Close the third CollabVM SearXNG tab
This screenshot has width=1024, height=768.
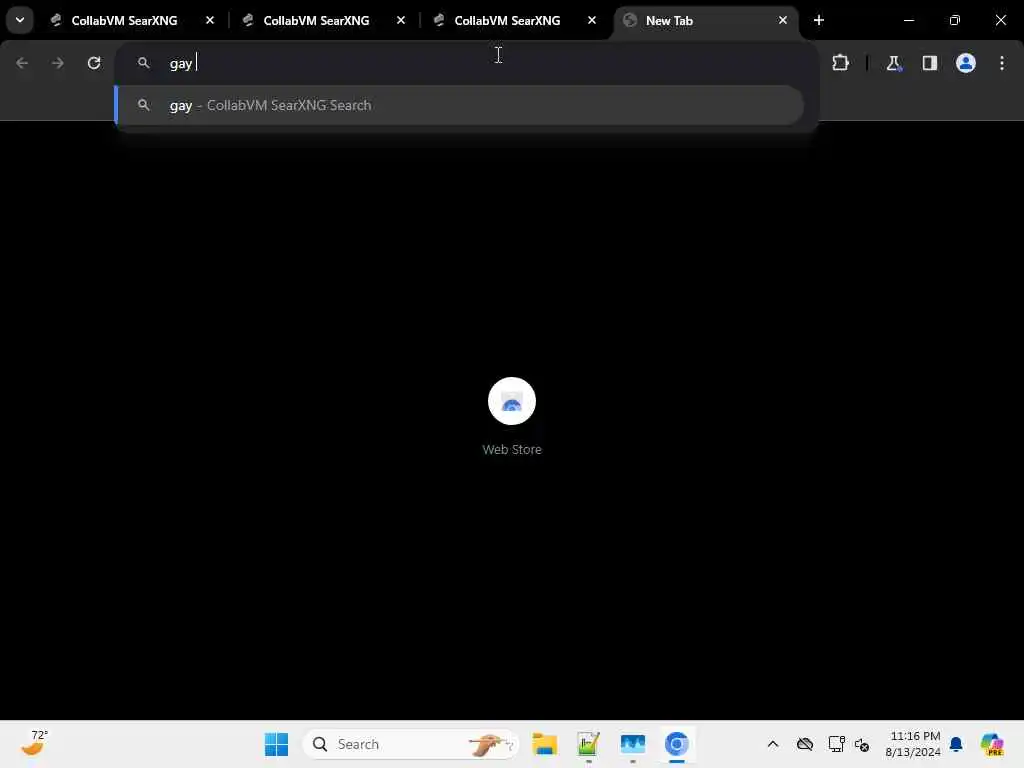click(x=592, y=20)
